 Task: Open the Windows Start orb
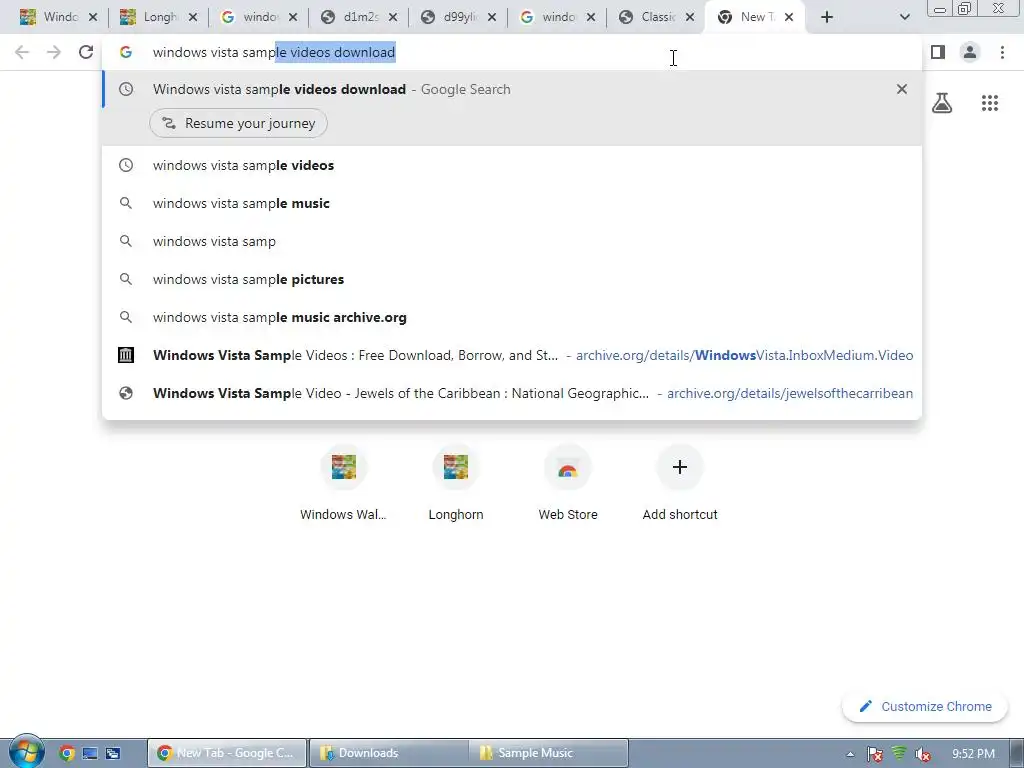27,752
